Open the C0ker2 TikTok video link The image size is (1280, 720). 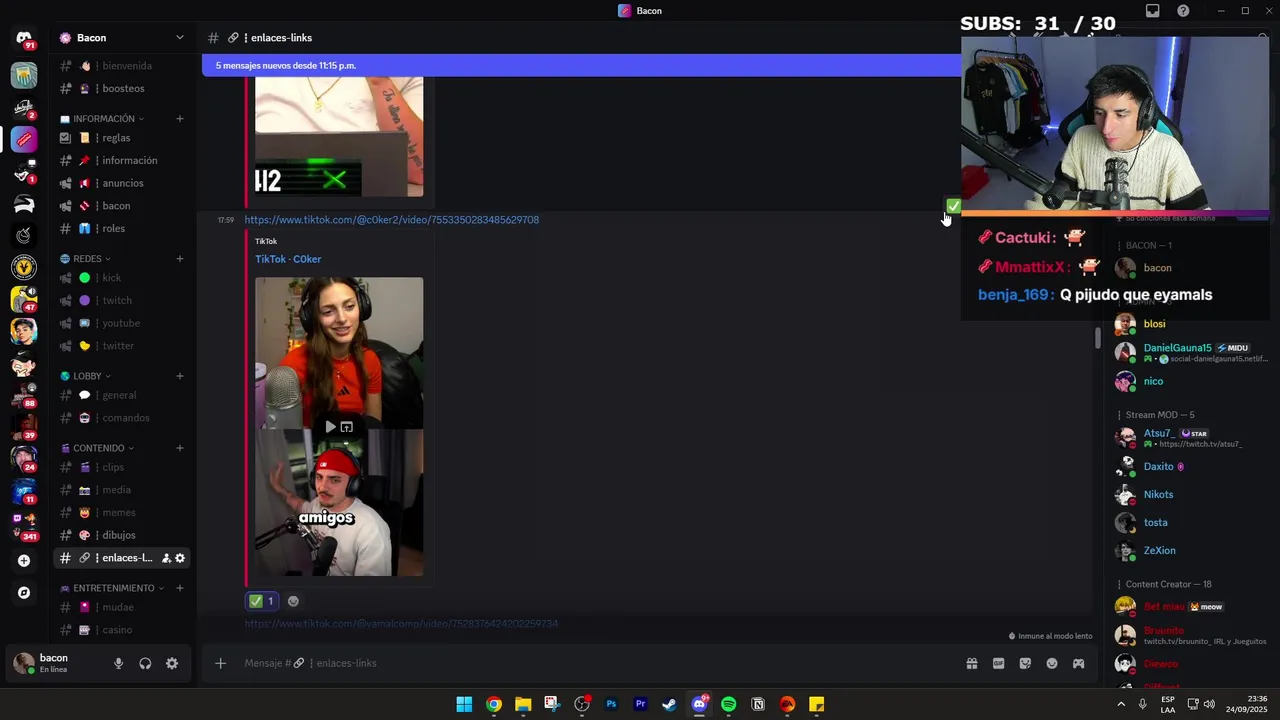[x=392, y=220]
